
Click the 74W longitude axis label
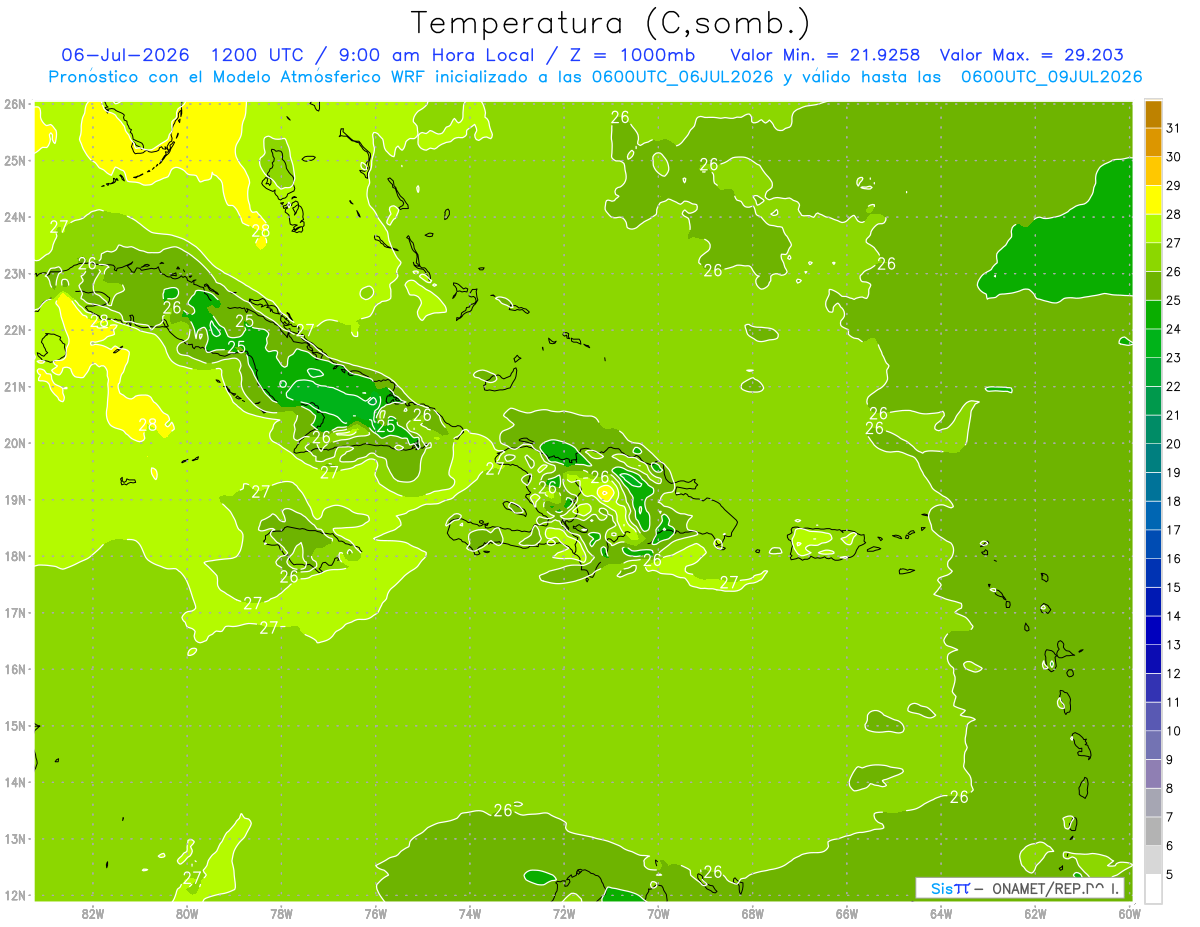pyautogui.click(x=469, y=913)
